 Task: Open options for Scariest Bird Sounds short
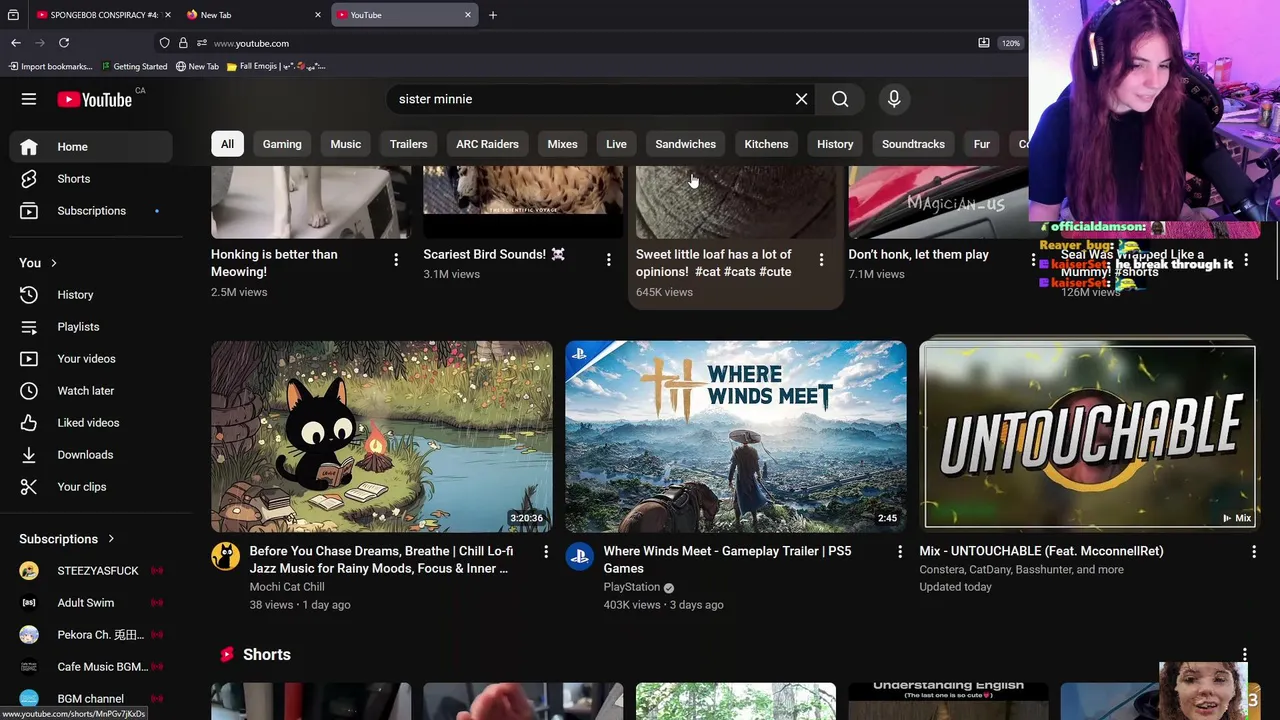pyautogui.click(x=608, y=260)
